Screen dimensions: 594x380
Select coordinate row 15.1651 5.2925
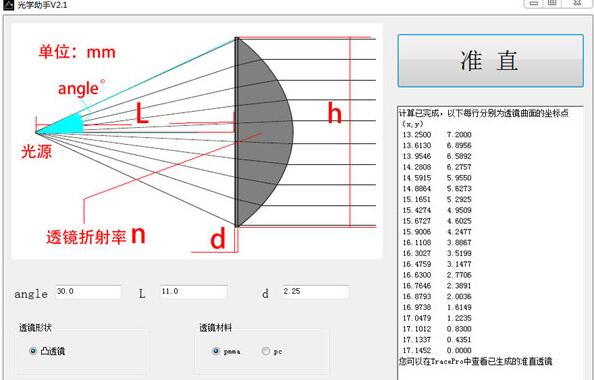[x=437, y=199]
